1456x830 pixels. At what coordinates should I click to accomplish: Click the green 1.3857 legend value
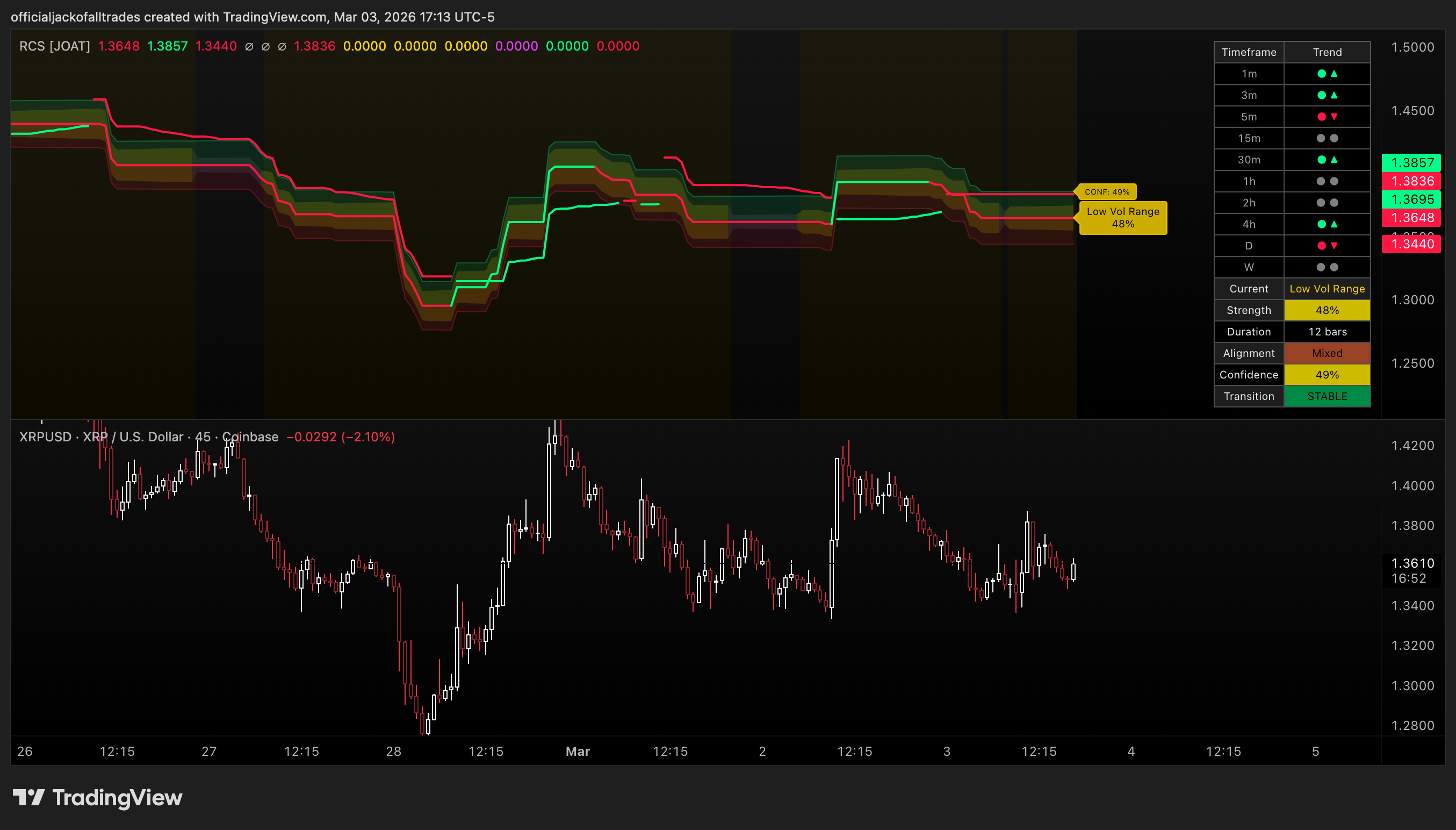[x=168, y=46]
